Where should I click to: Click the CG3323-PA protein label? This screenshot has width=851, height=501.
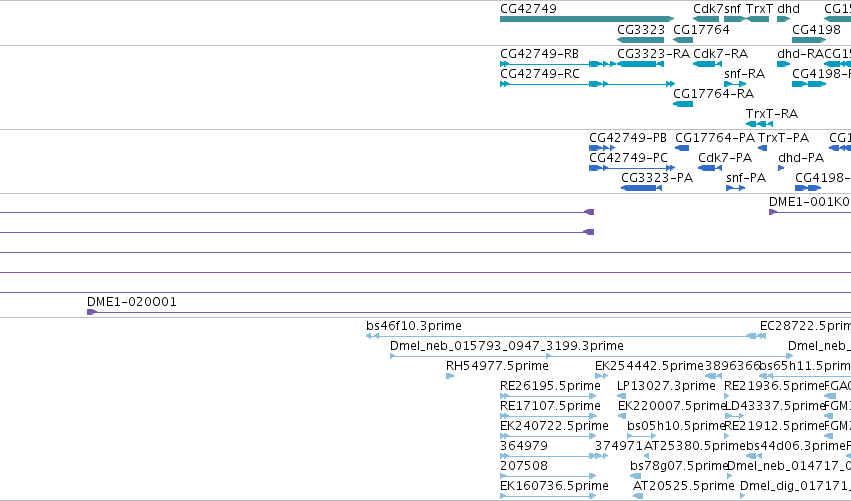coord(657,178)
